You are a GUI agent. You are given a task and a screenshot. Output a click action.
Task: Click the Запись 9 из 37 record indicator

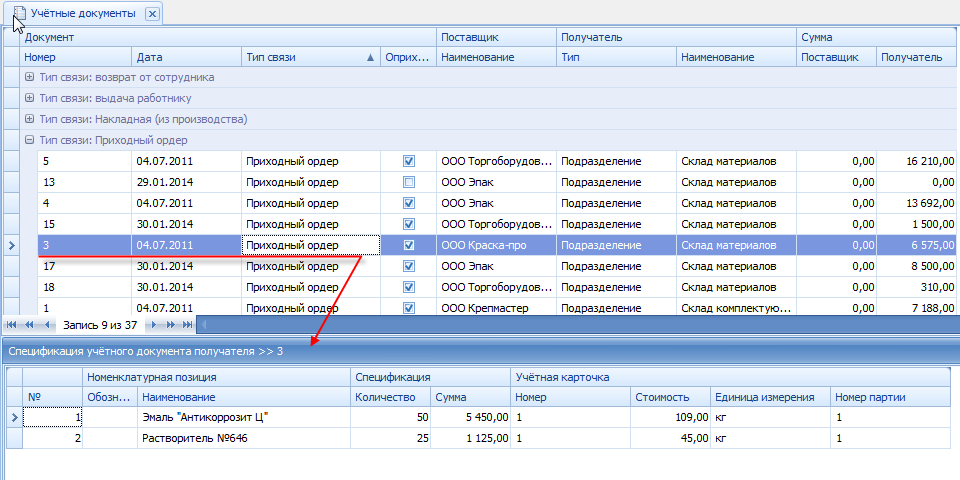click(100, 325)
